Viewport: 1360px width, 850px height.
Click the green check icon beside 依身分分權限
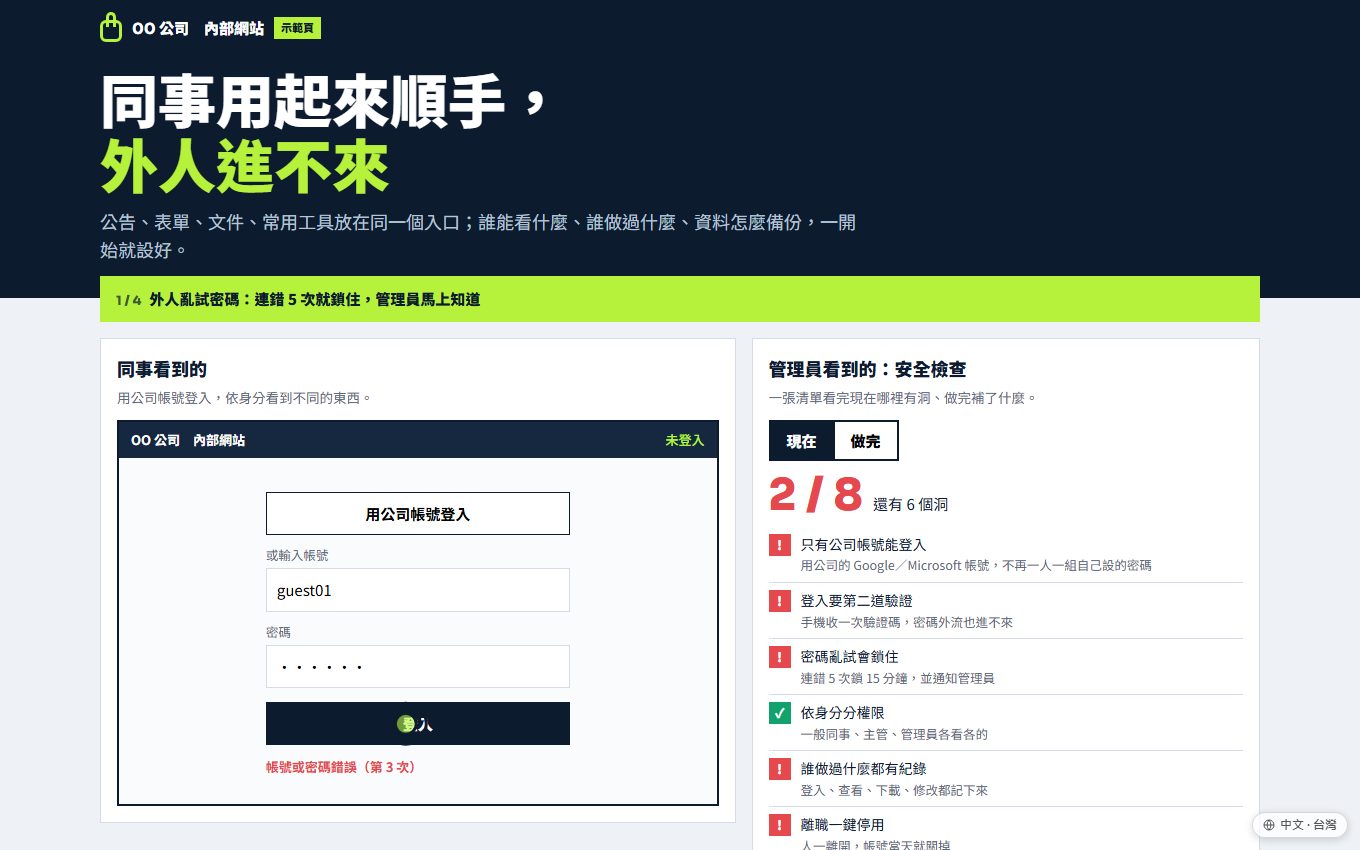pos(780,713)
